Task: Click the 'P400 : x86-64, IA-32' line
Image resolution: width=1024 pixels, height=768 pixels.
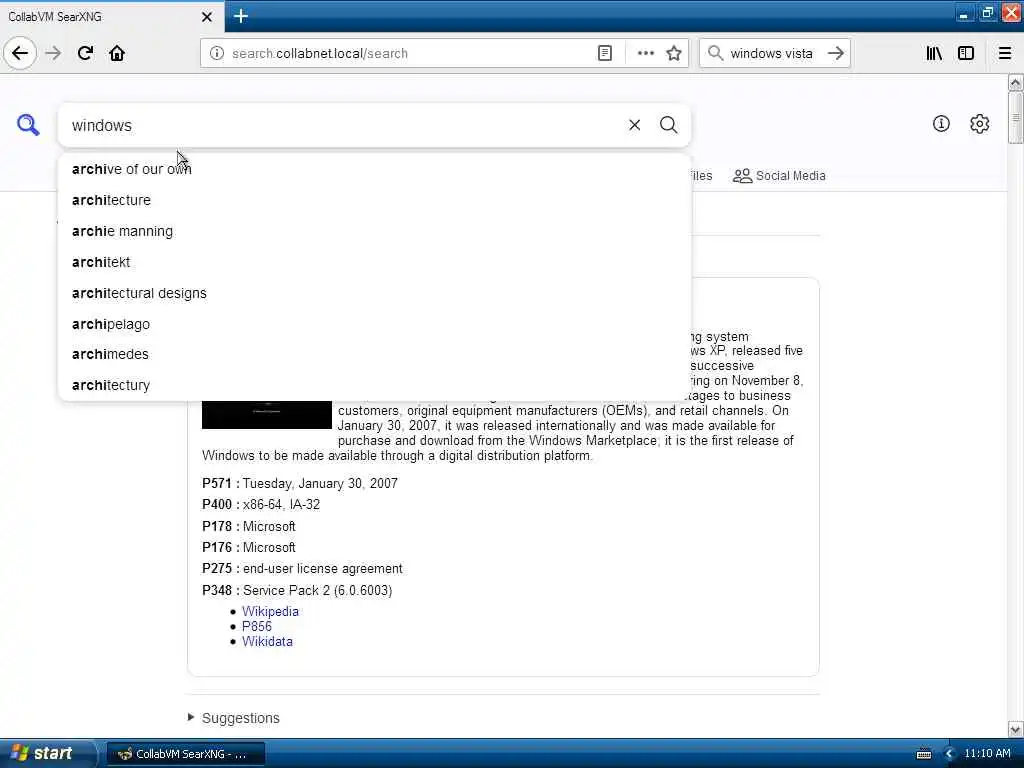Action: (261, 504)
